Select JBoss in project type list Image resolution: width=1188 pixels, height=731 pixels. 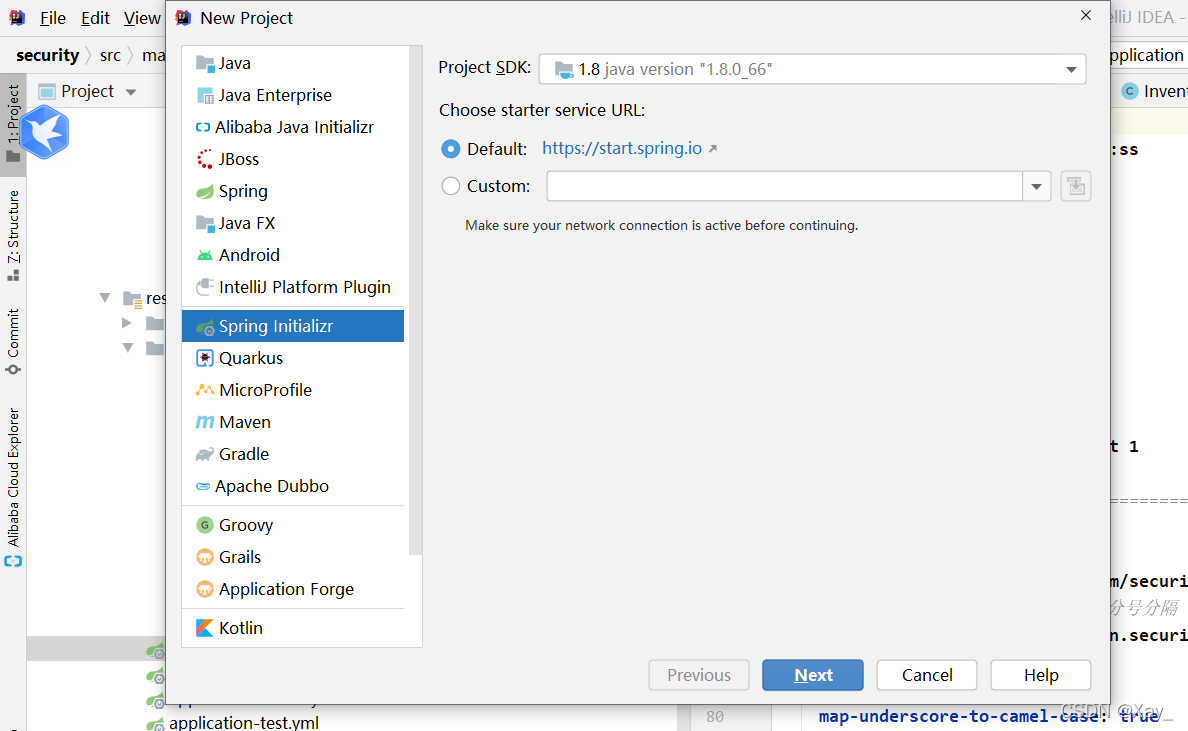click(x=292, y=159)
